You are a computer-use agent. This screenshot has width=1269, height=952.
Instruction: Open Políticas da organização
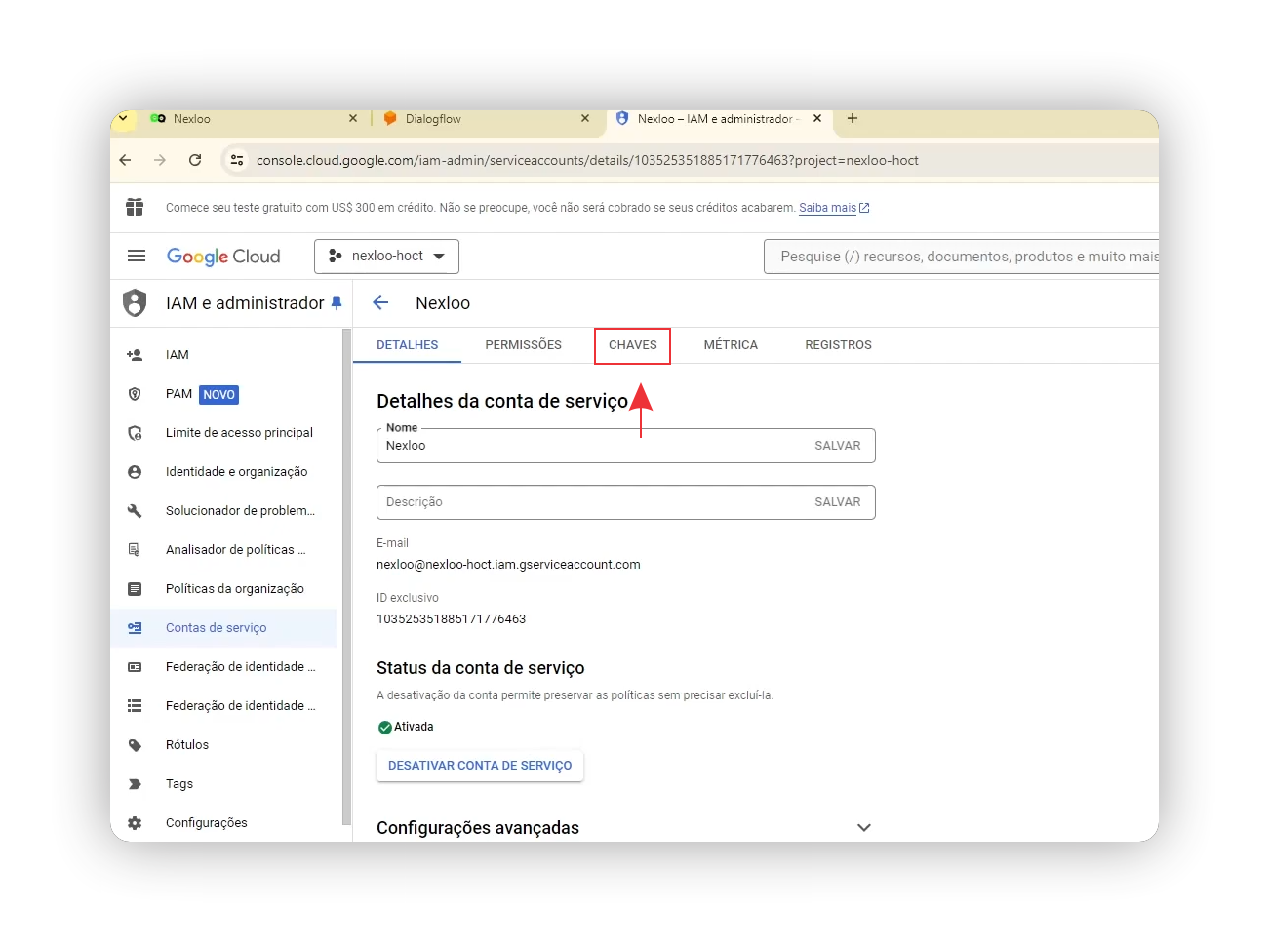(x=234, y=589)
